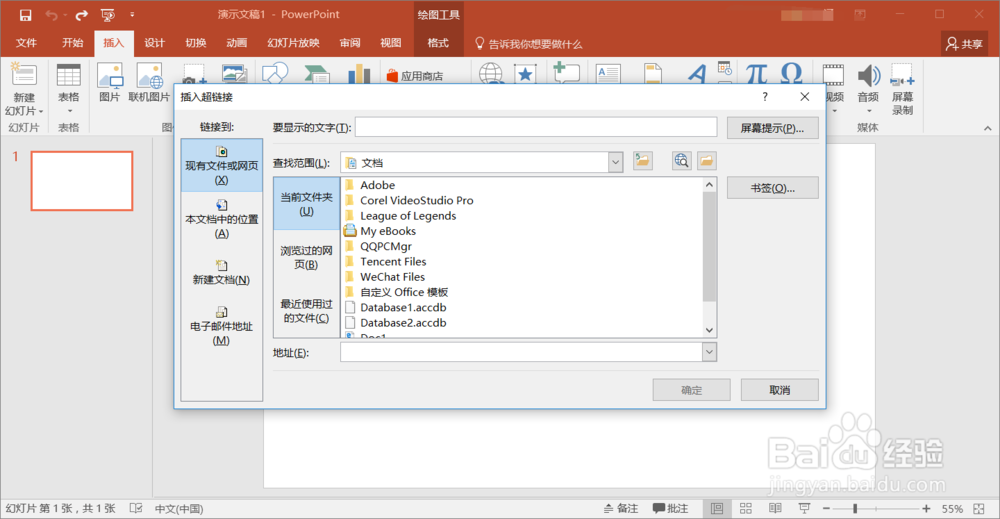1000x519 pixels.
Task: Select Recent Files (最近使用过的文件) option
Action: pos(307,311)
